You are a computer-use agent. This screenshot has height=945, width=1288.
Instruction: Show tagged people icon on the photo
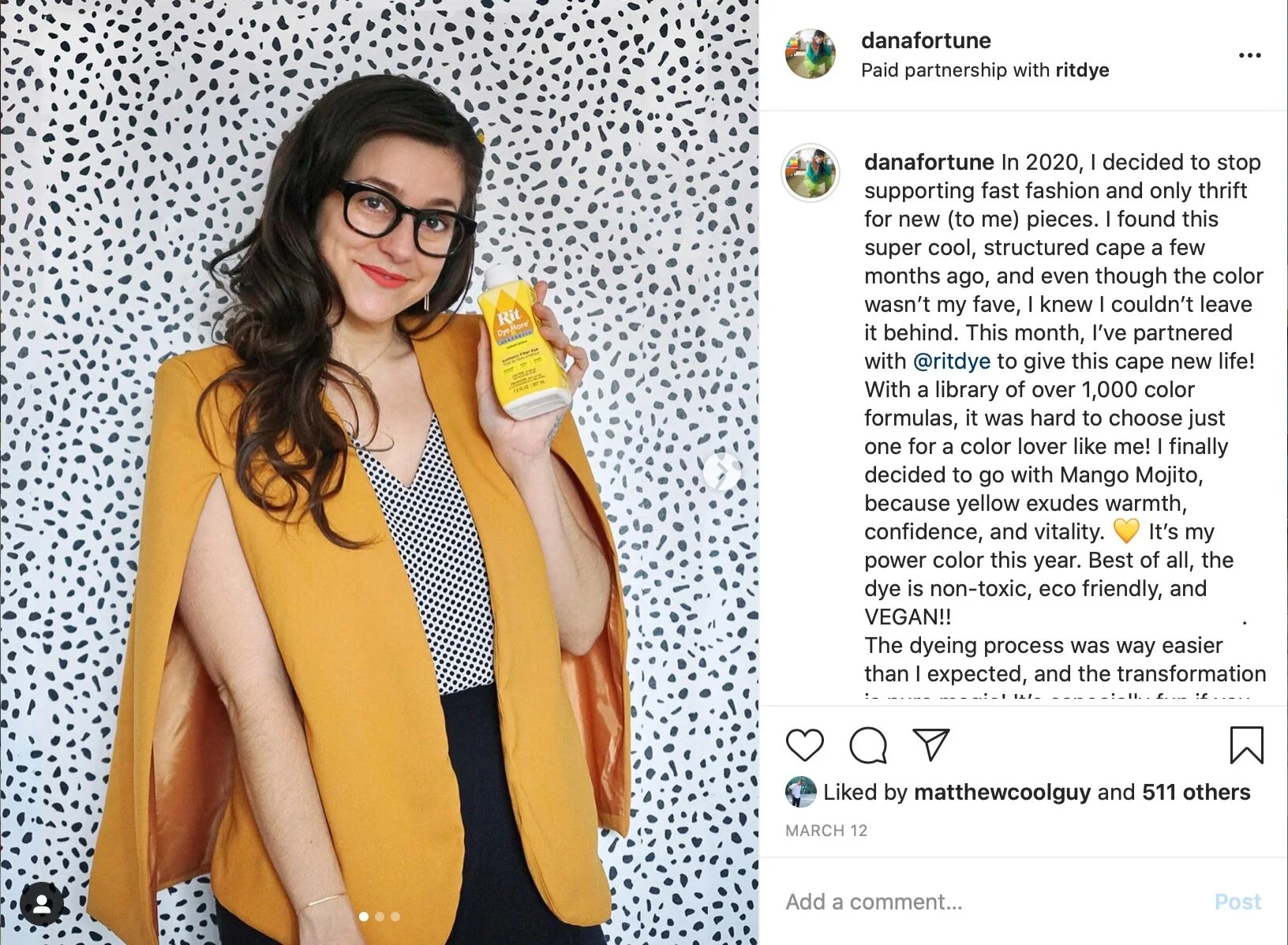(x=42, y=903)
